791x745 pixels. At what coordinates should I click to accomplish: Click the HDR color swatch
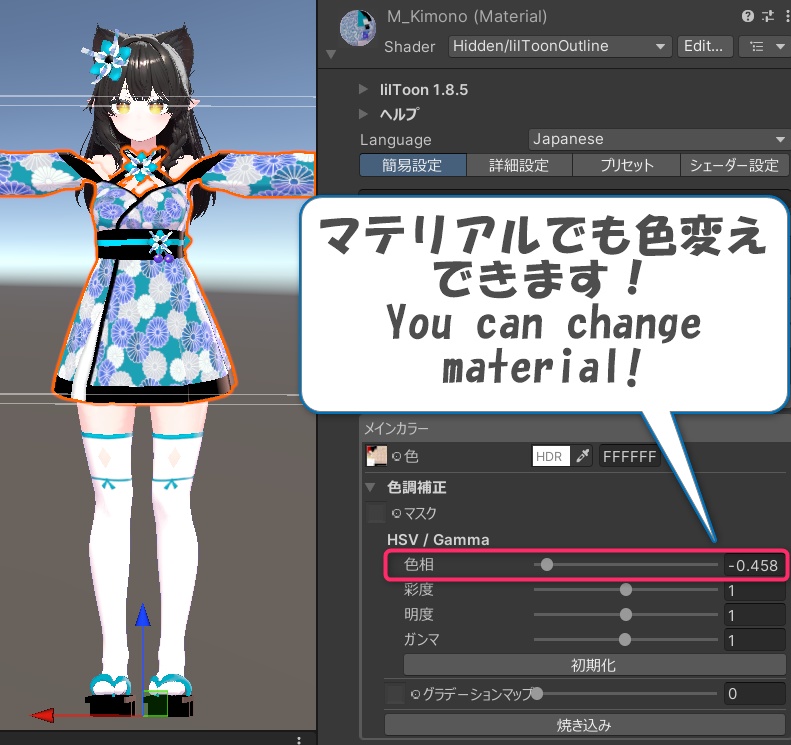pos(551,456)
